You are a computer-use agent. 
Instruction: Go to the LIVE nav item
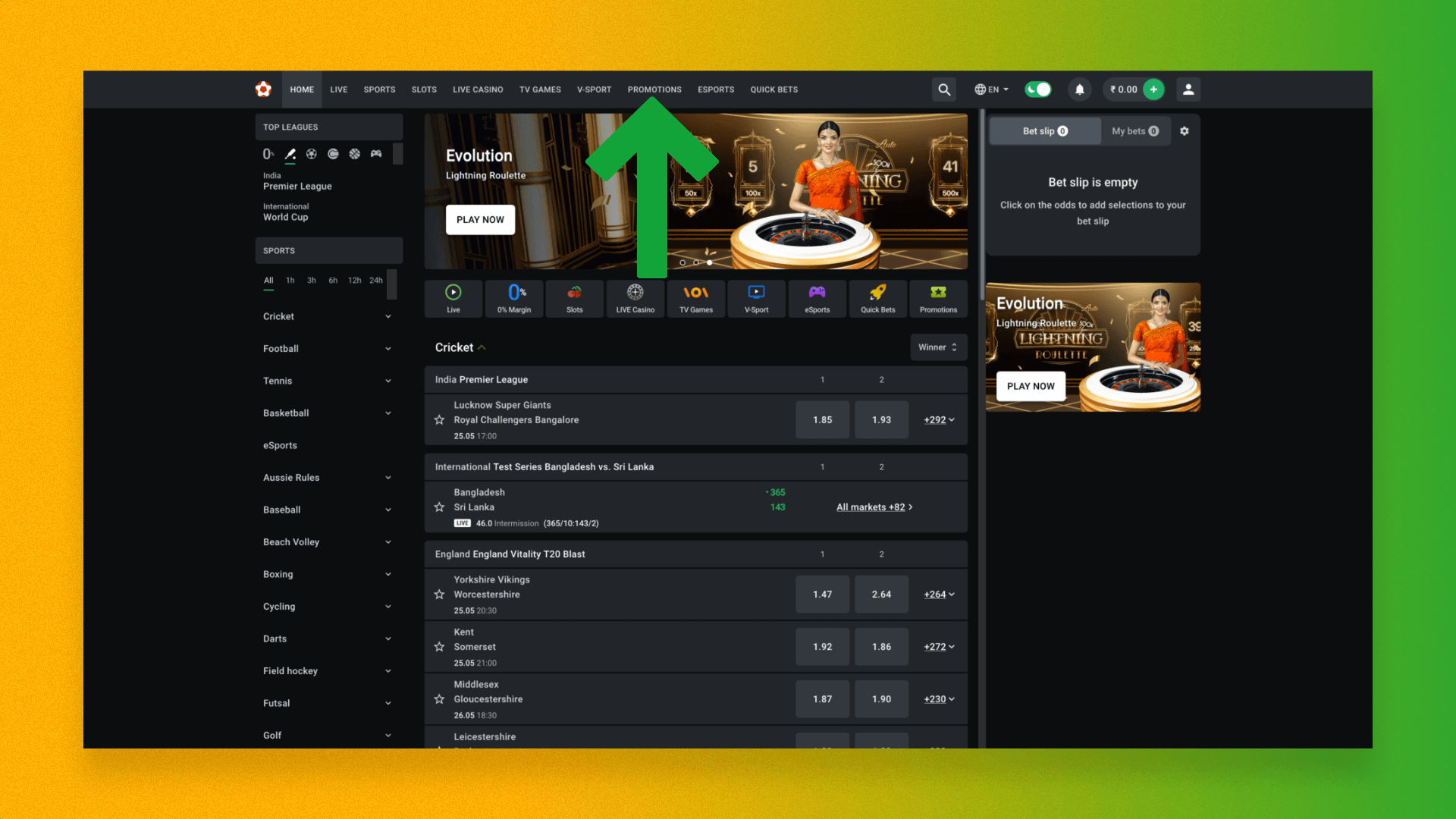pyautogui.click(x=339, y=89)
